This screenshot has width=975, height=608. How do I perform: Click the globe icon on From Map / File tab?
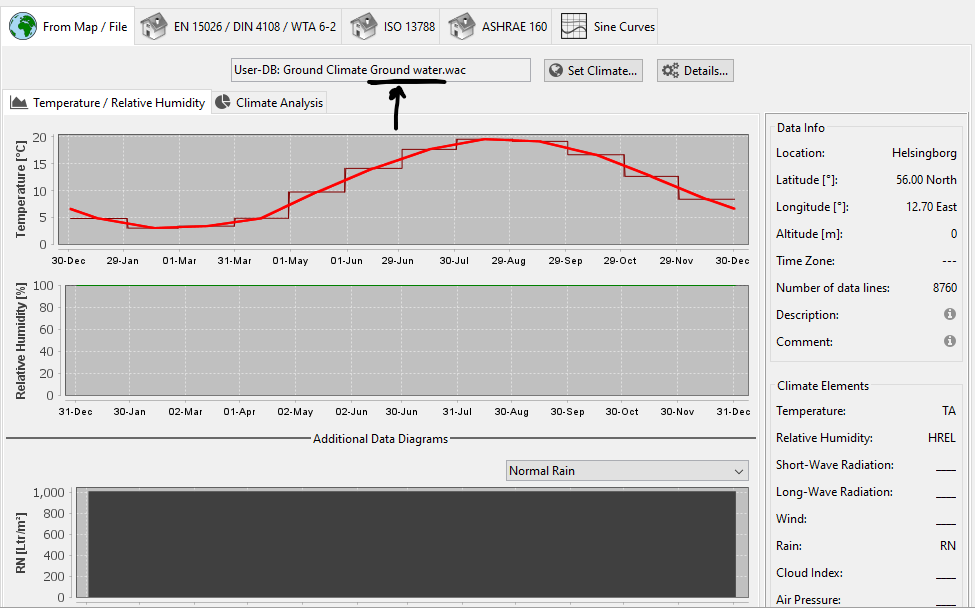point(22,26)
